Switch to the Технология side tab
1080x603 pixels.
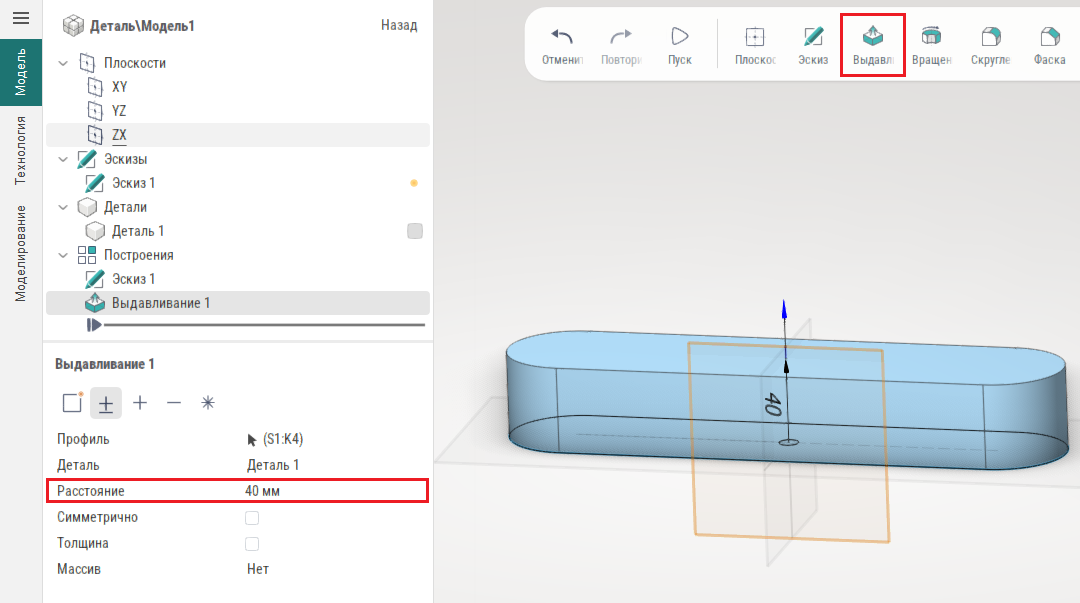click(20, 150)
